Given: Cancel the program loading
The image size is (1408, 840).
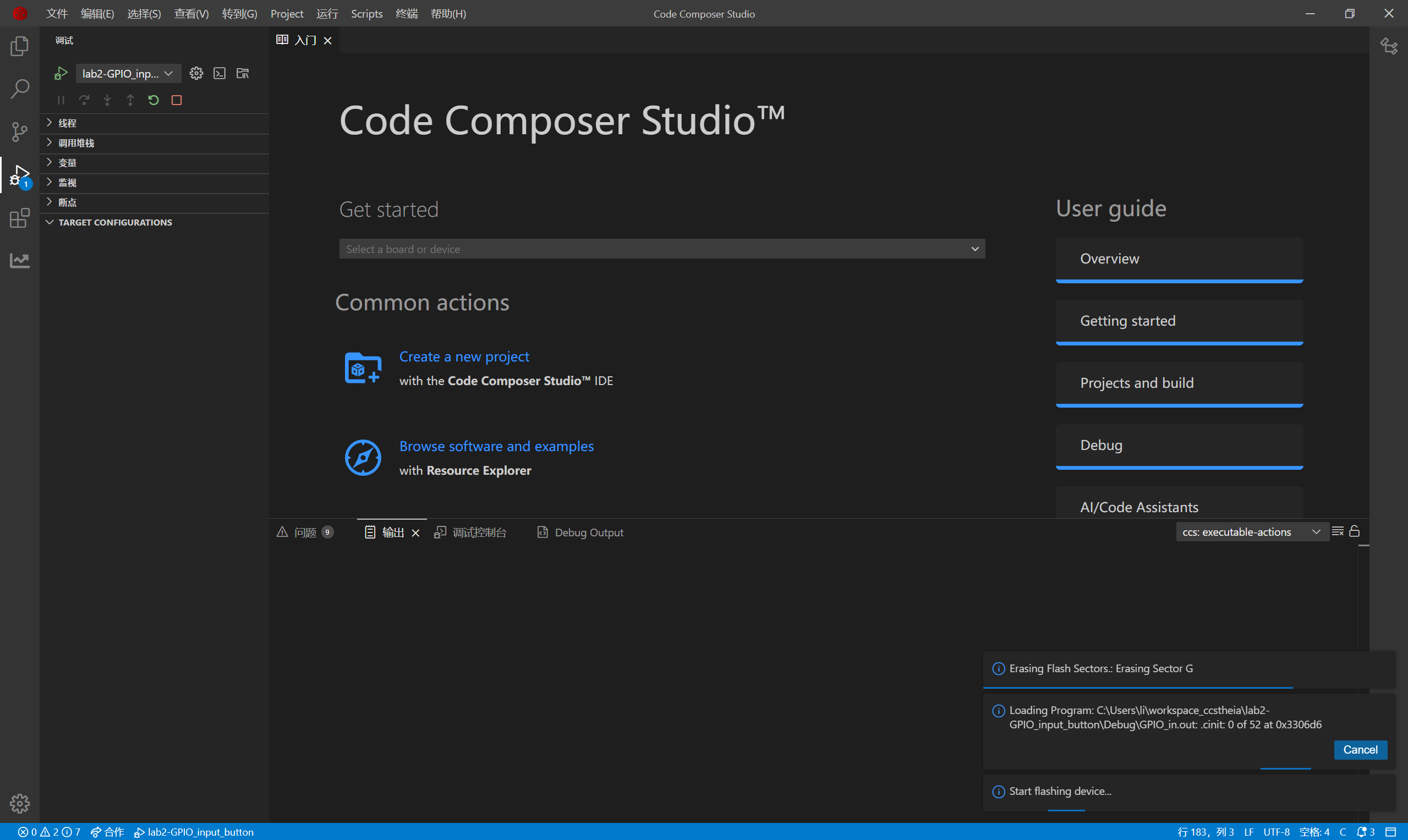Looking at the screenshot, I should [x=1360, y=749].
